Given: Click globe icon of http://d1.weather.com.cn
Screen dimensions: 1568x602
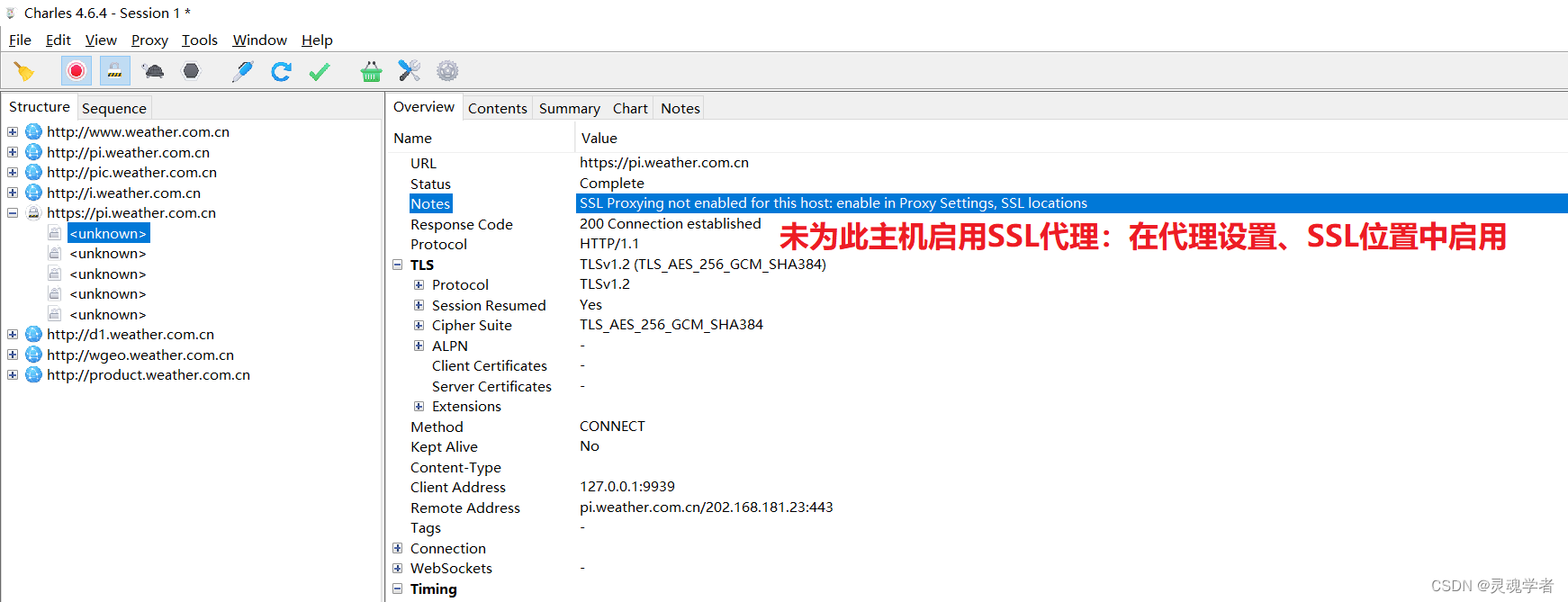Looking at the screenshot, I should 33,334.
